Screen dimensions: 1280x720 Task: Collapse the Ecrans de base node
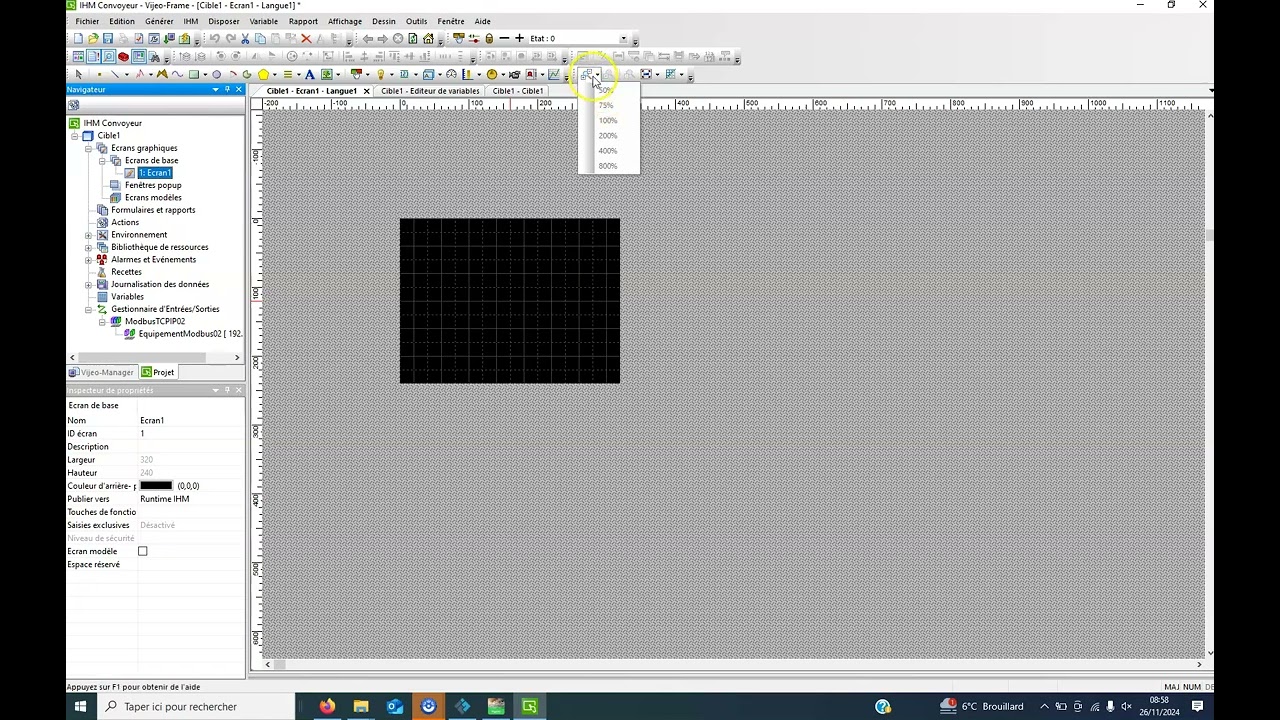(102, 160)
